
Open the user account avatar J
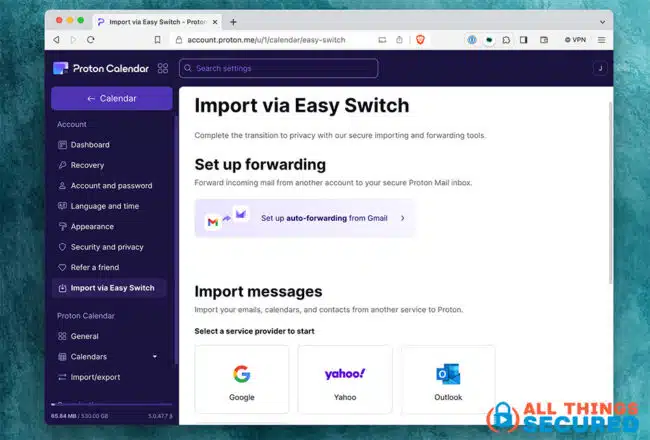(x=600, y=68)
